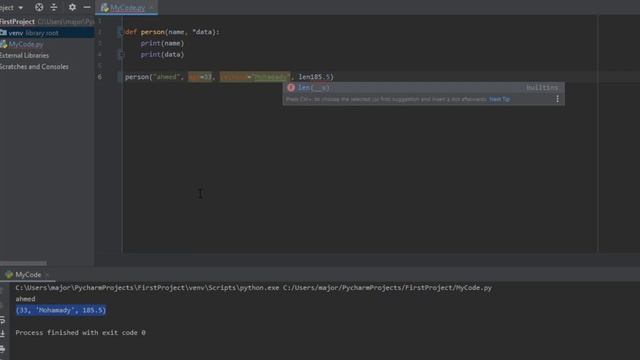Click the Next Tip link
Image resolution: width=640 pixels, height=360 pixels.
500,99
